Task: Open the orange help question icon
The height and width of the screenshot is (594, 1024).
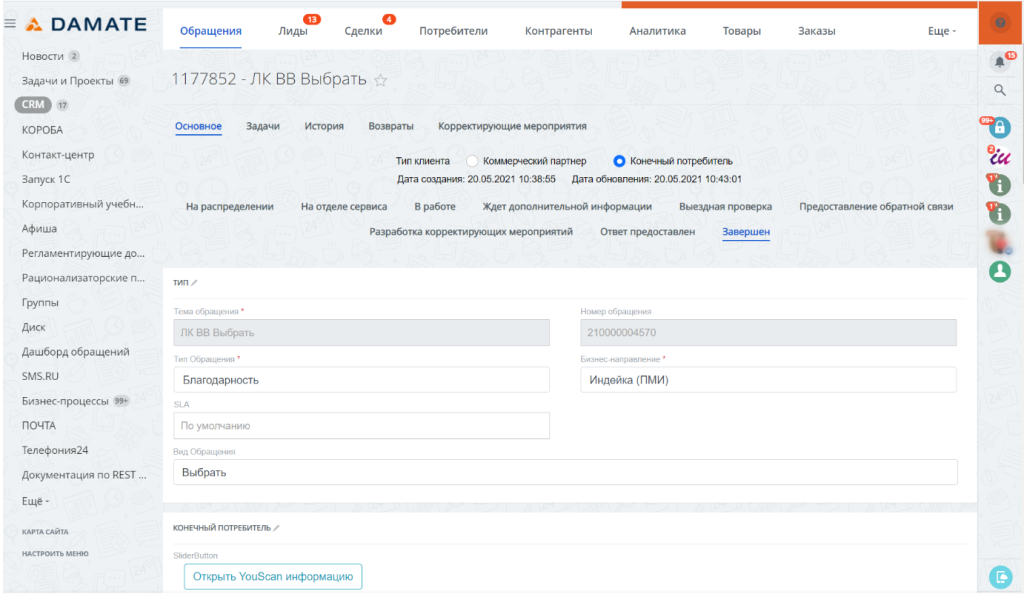Action: (x=1000, y=23)
